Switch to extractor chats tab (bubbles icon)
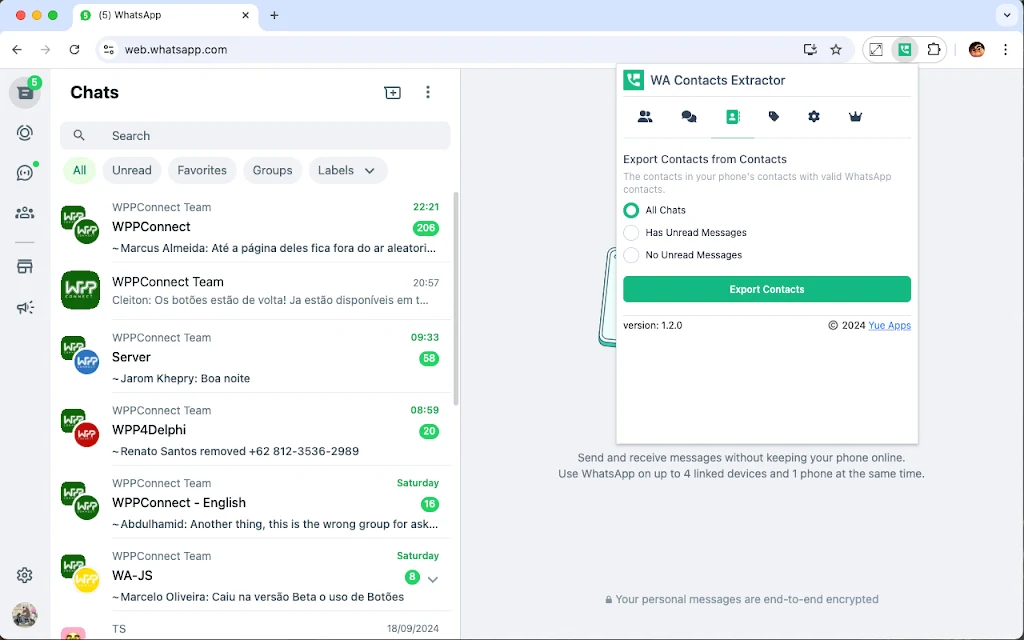 tap(688, 117)
